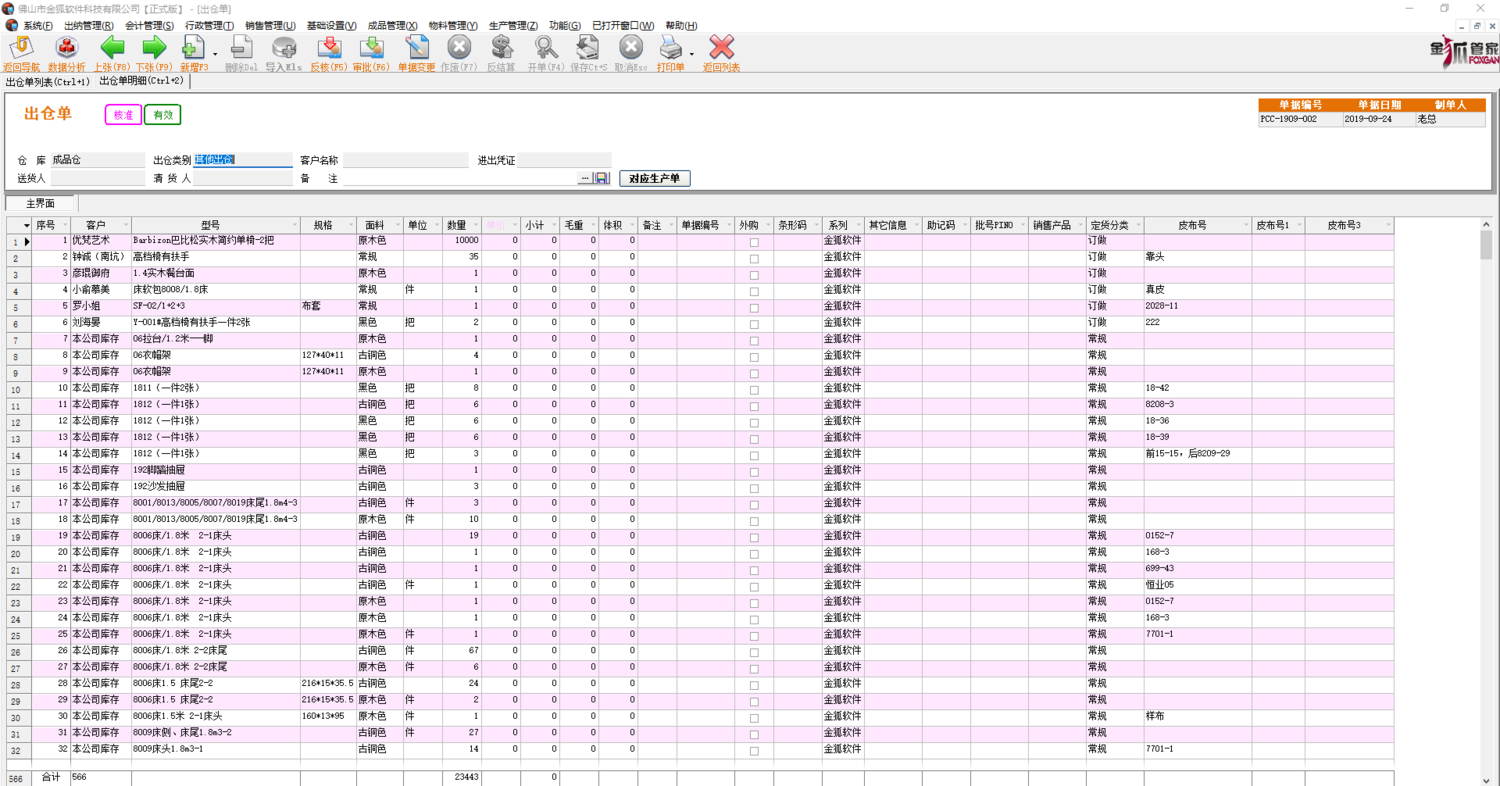This screenshot has height=786, width=1500.
Task: Select 主界面 tab
Action: (x=41, y=204)
